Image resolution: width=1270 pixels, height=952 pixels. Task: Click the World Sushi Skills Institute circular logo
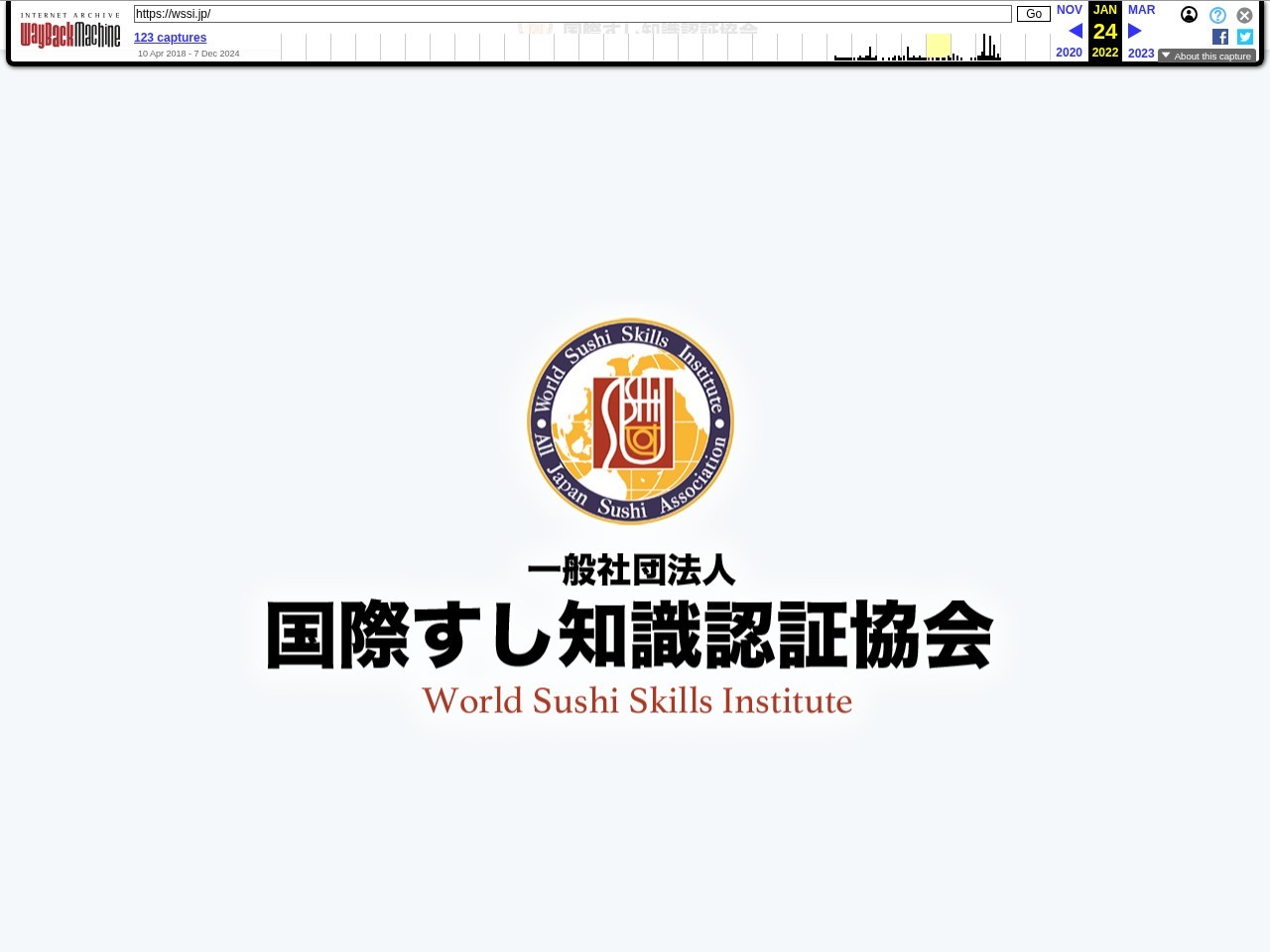[631, 421]
